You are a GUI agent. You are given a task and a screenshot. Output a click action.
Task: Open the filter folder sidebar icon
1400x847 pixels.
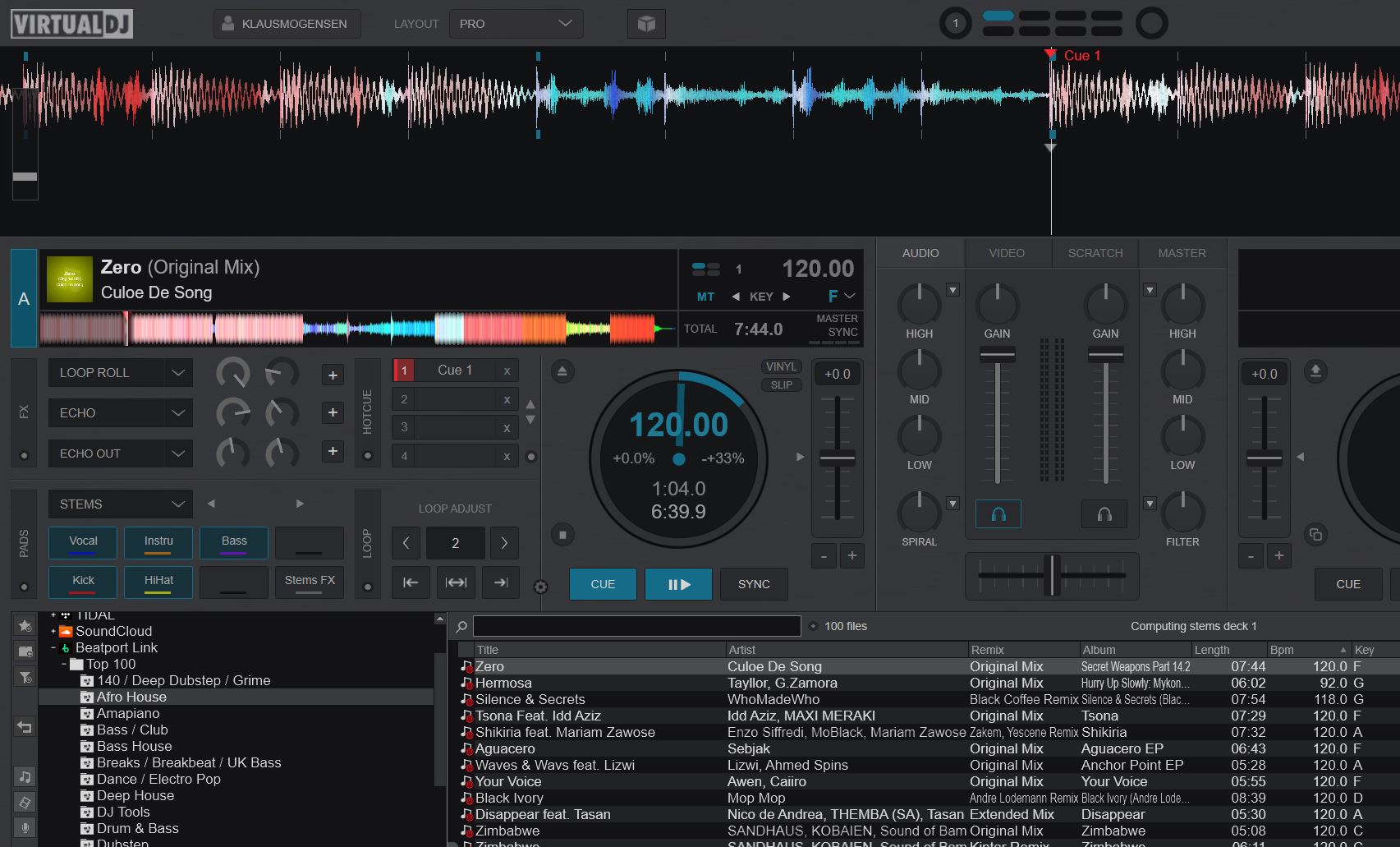[24, 678]
